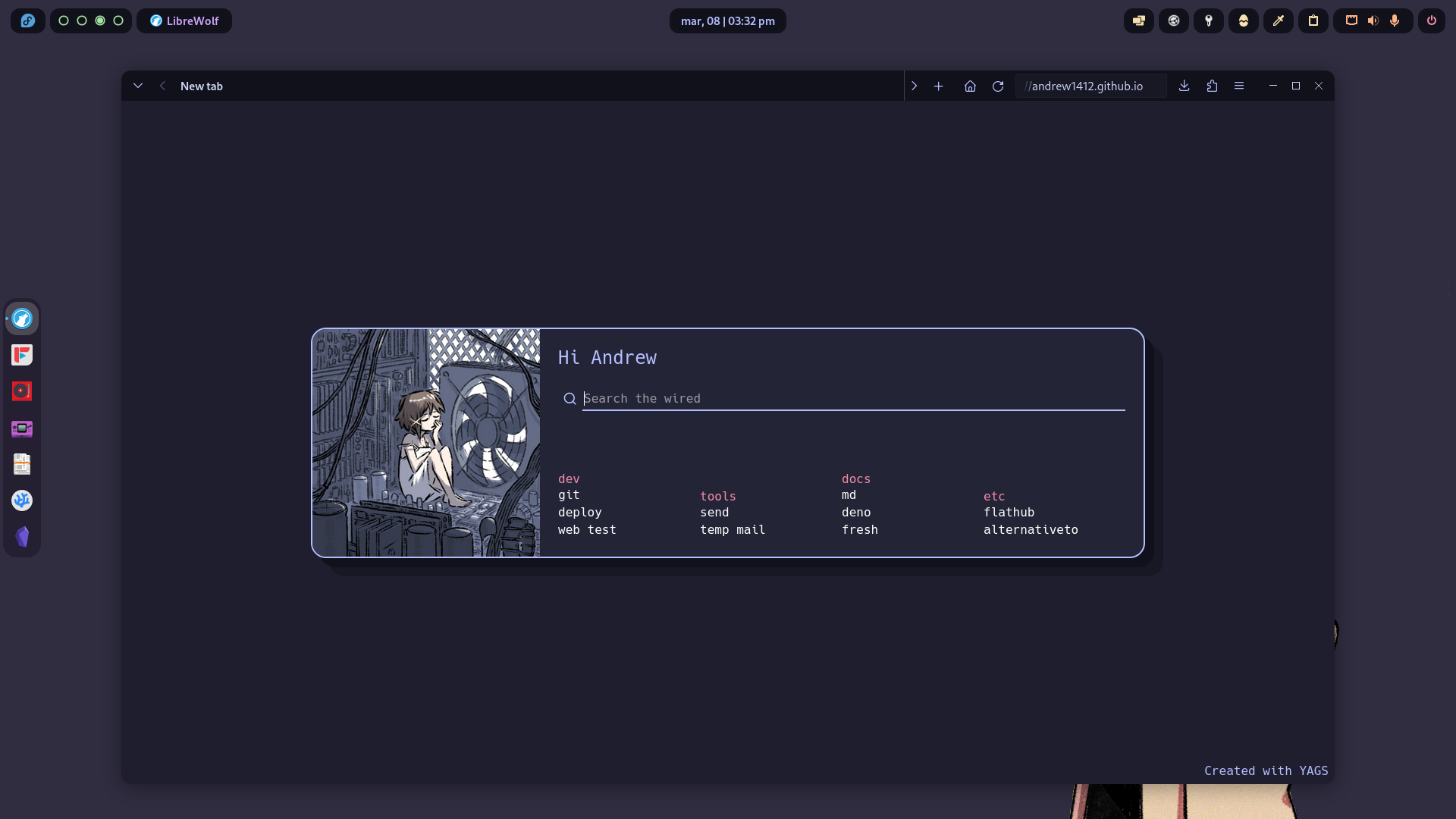Viewport: 1456px width, 819px height.
Task: Open the browser hamburger menu
Action: (1239, 86)
